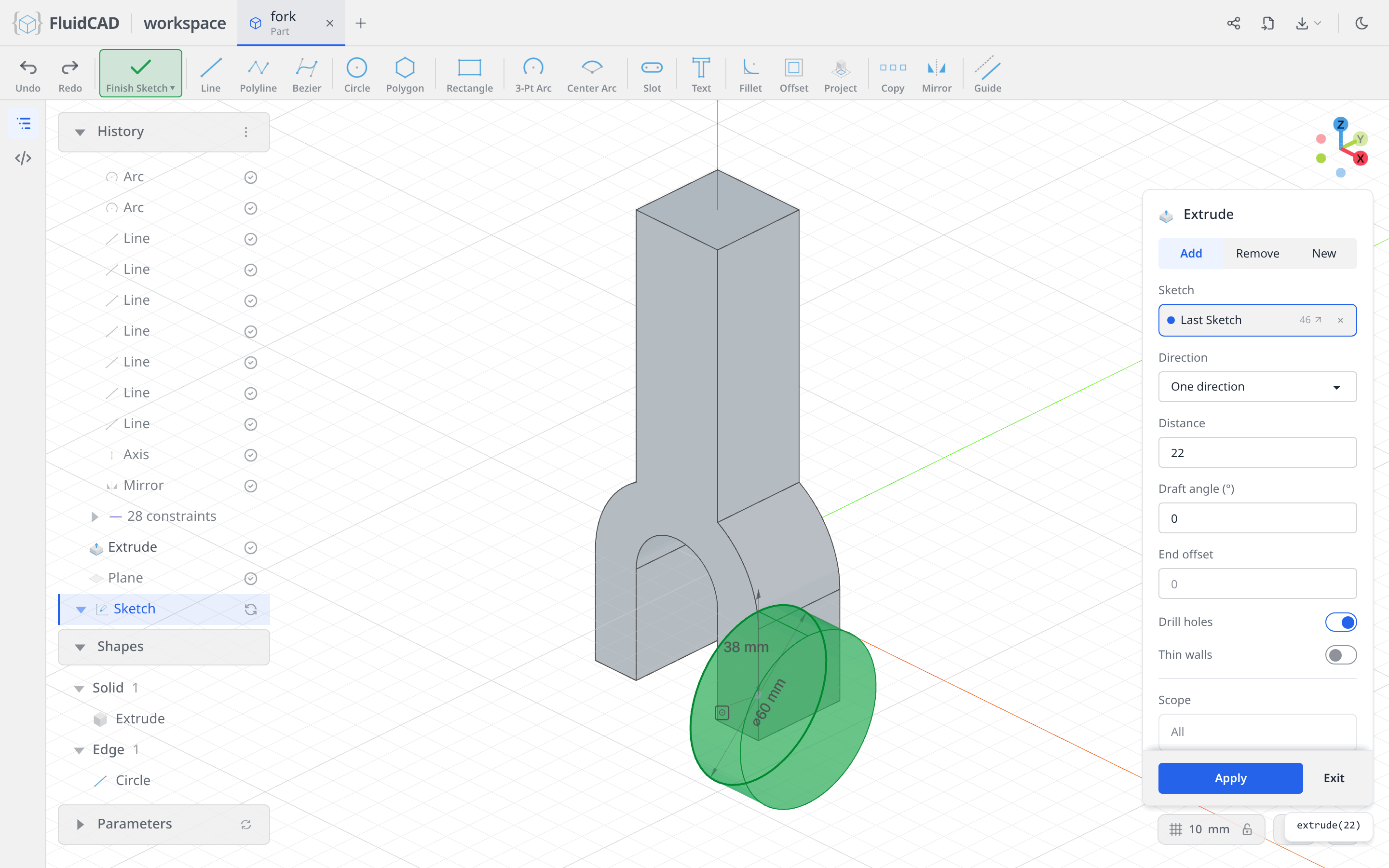1389x868 pixels.
Task: Collapse the Solid group
Action: coord(79,688)
